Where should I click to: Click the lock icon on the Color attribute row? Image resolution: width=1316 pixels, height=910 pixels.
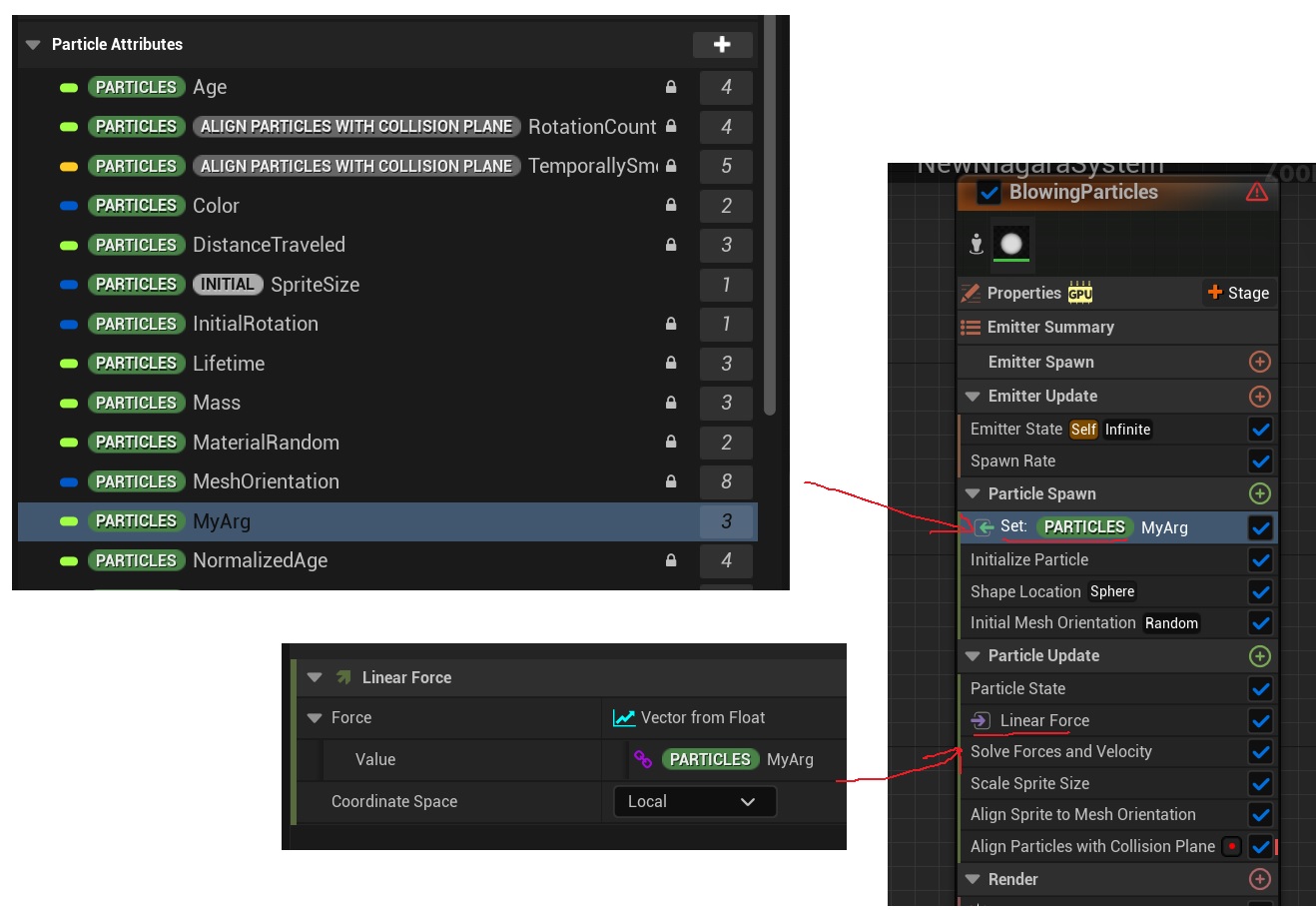pos(671,205)
